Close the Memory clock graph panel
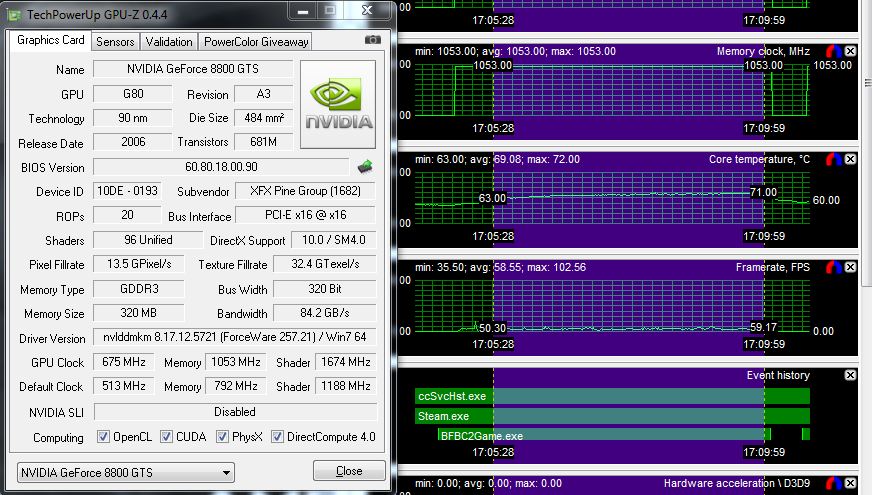 tap(850, 51)
